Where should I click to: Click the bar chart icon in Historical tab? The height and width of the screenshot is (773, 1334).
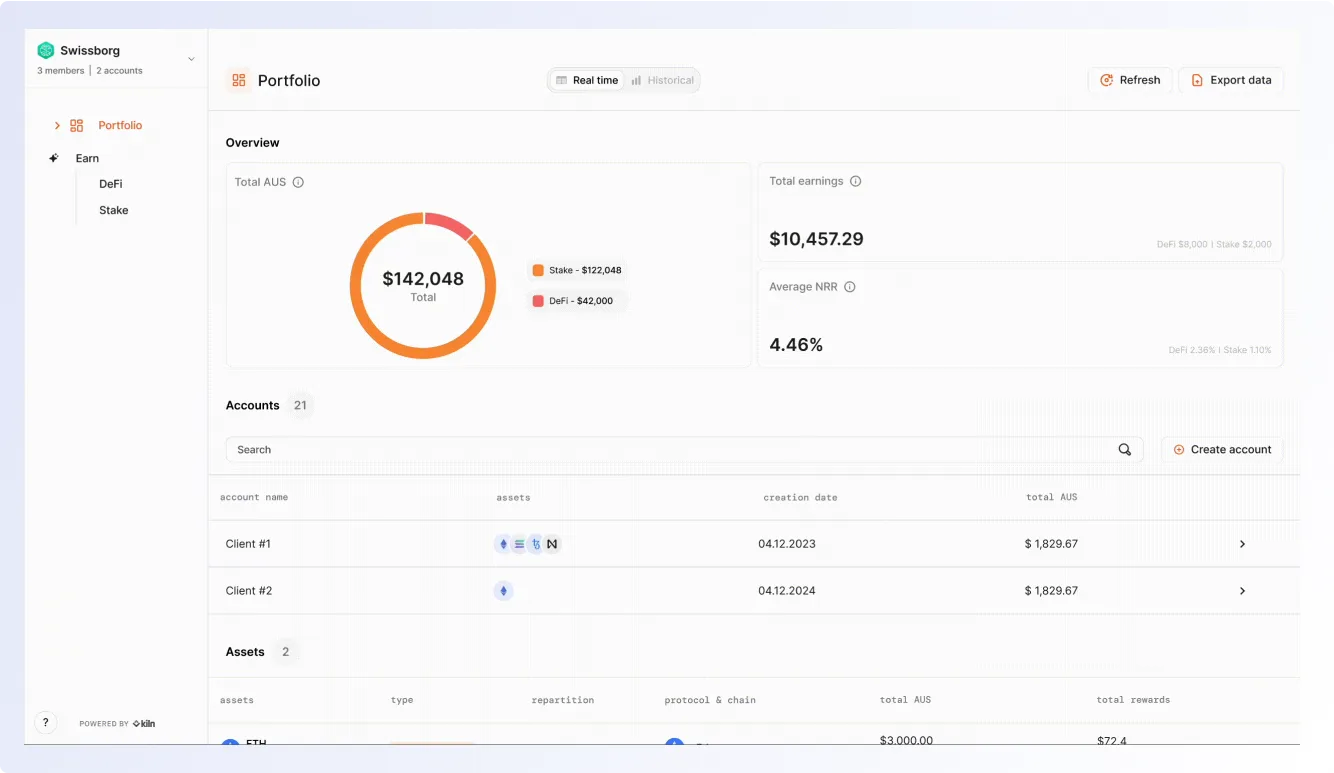coord(637,80)
